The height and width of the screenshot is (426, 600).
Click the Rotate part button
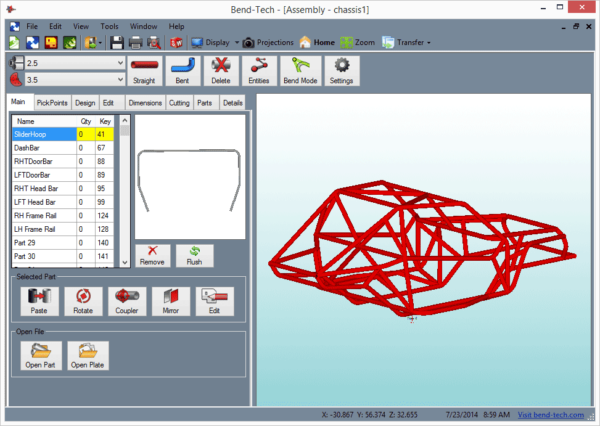tap(83, 301)
